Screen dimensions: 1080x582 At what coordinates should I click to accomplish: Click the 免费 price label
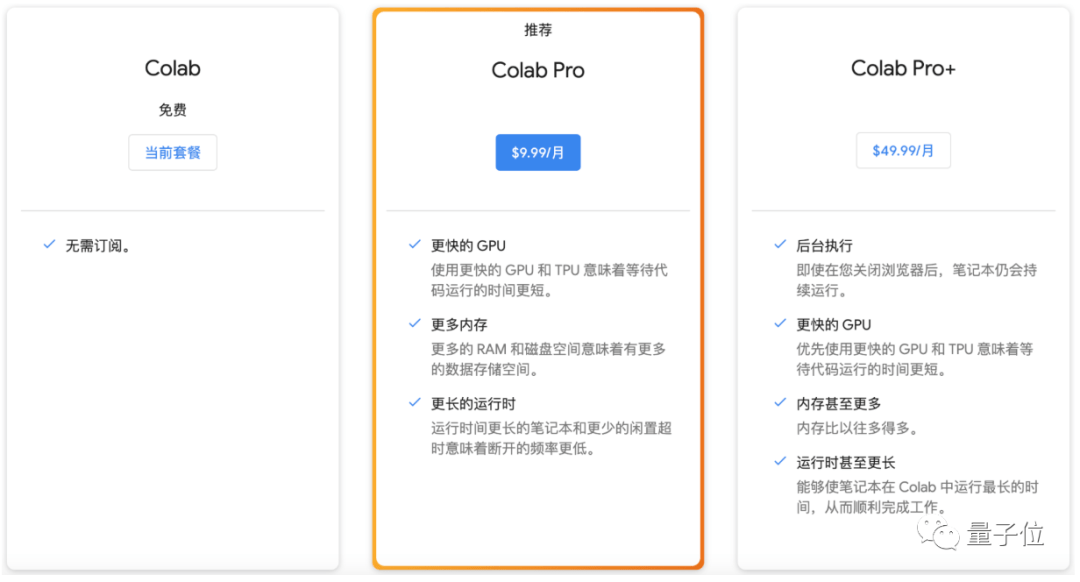point(172,110)
